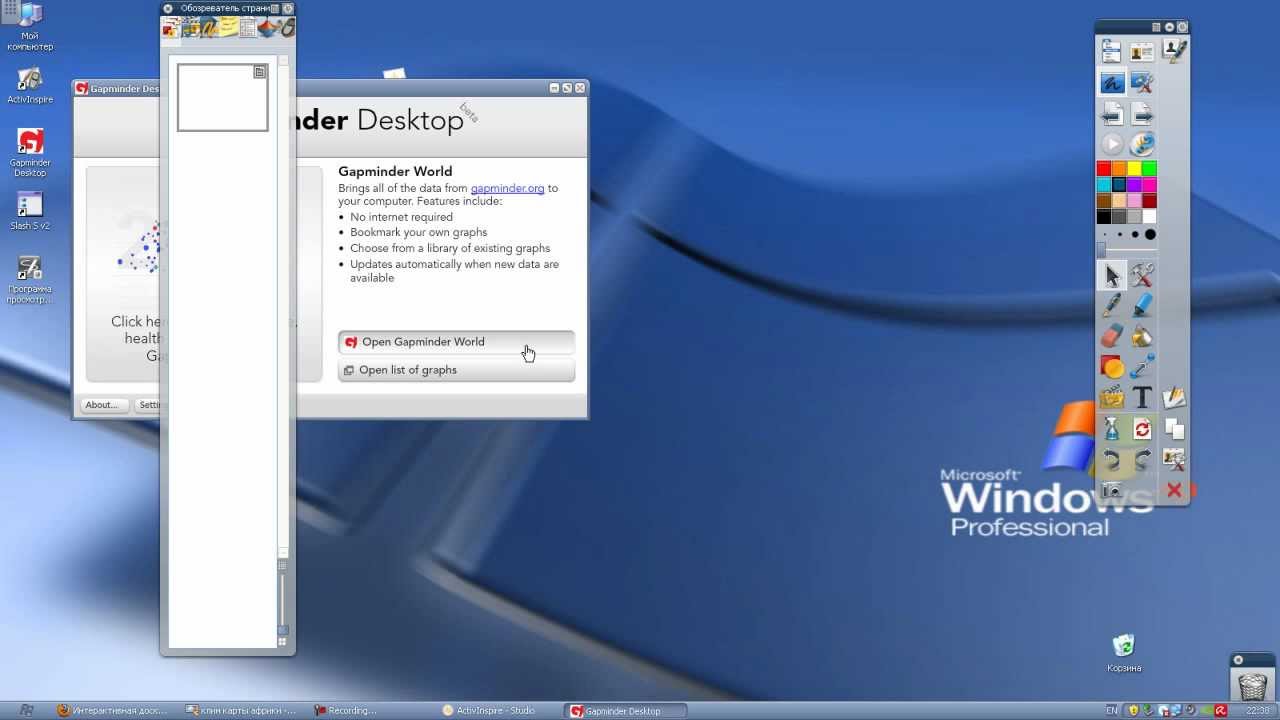The width and height of the screenshot is (1280, 720).
Task: Switch to Voting Browser tab
Action: 286,29
